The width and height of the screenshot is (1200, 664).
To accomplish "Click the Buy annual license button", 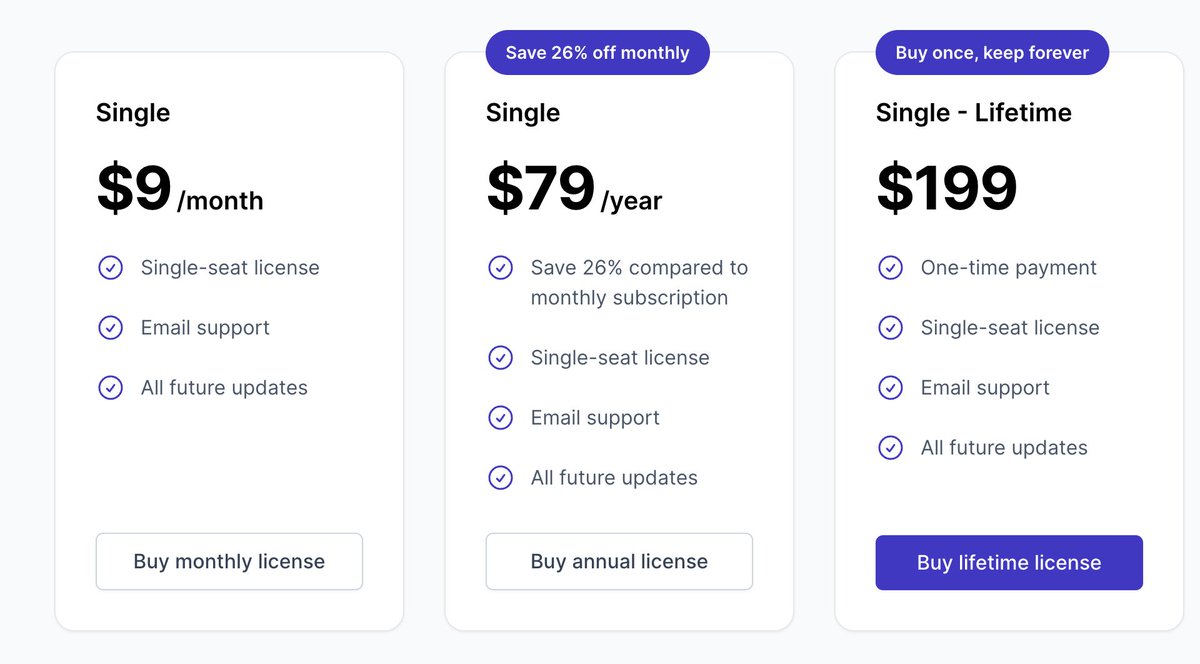I will click(x=619, y=562).
